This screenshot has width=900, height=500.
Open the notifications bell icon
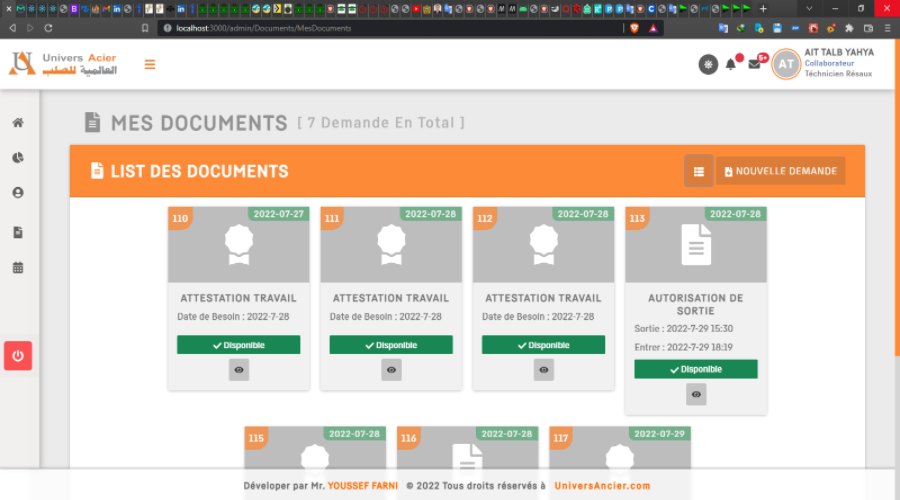[x=731, y=65]
